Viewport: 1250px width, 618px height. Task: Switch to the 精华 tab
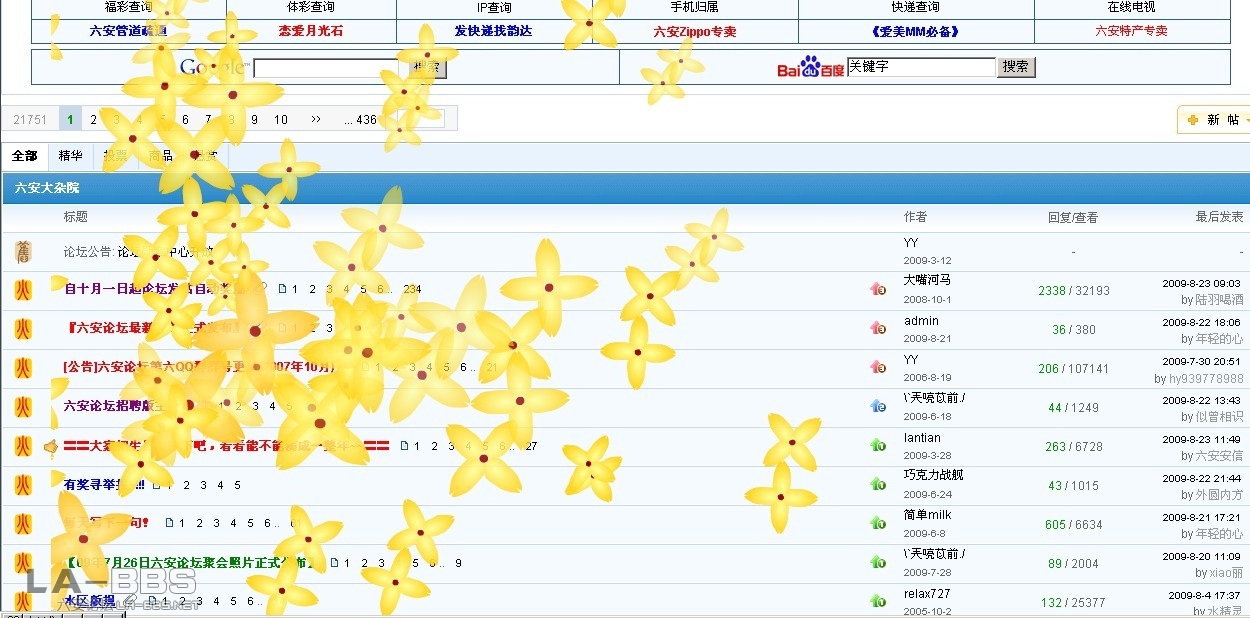70,156
